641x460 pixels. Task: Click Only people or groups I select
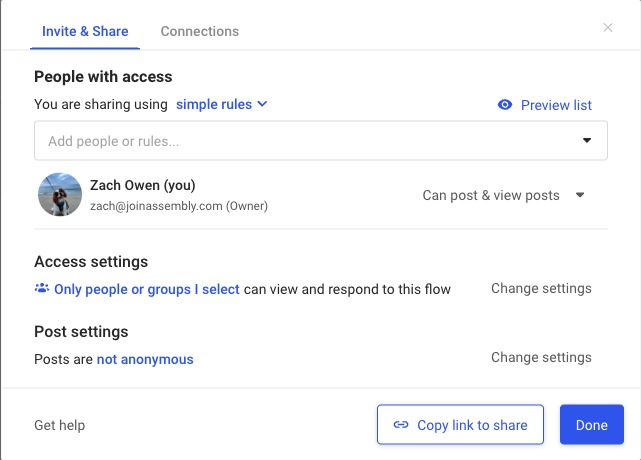tap(147, 289)
